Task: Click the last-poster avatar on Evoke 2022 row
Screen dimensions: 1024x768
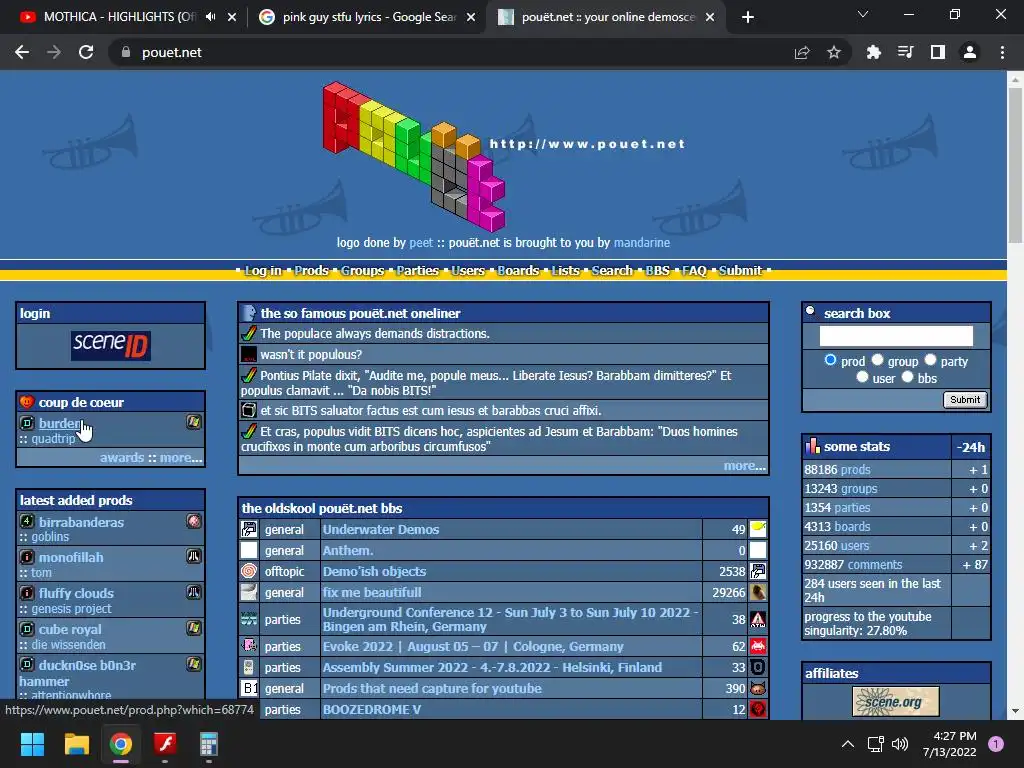Action: point(758,646)
